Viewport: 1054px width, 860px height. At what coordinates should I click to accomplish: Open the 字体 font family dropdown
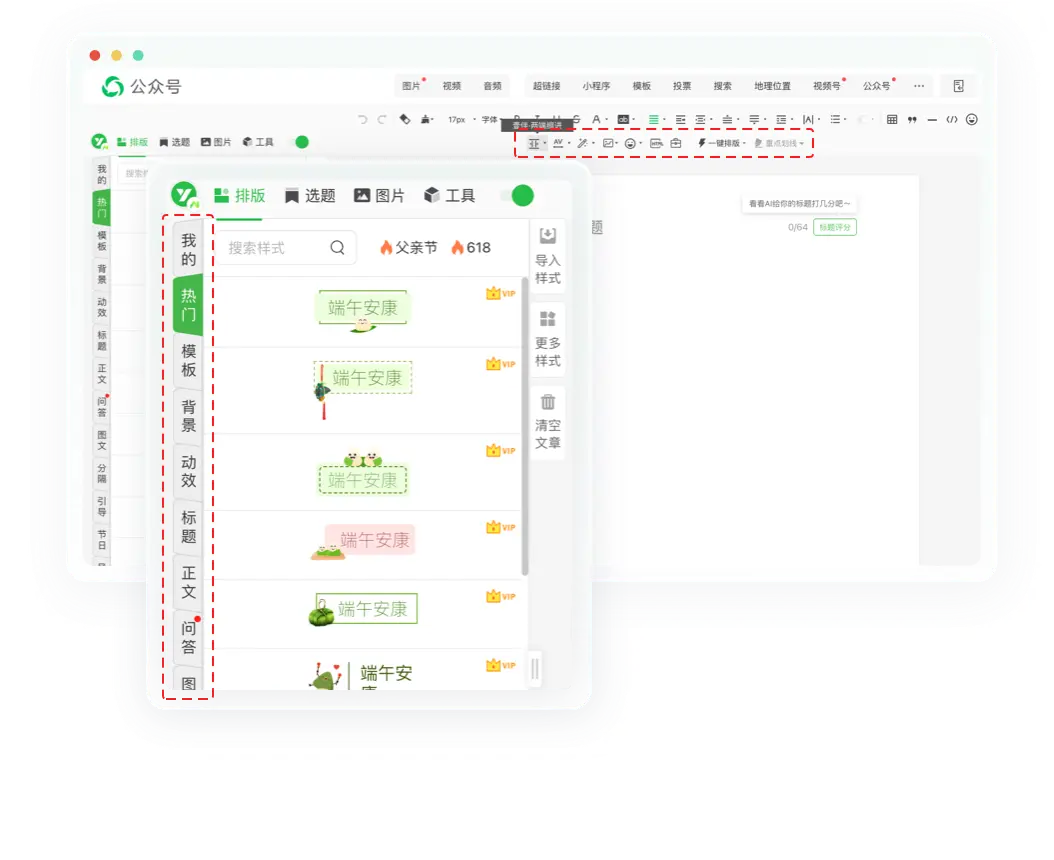(490, 120)
